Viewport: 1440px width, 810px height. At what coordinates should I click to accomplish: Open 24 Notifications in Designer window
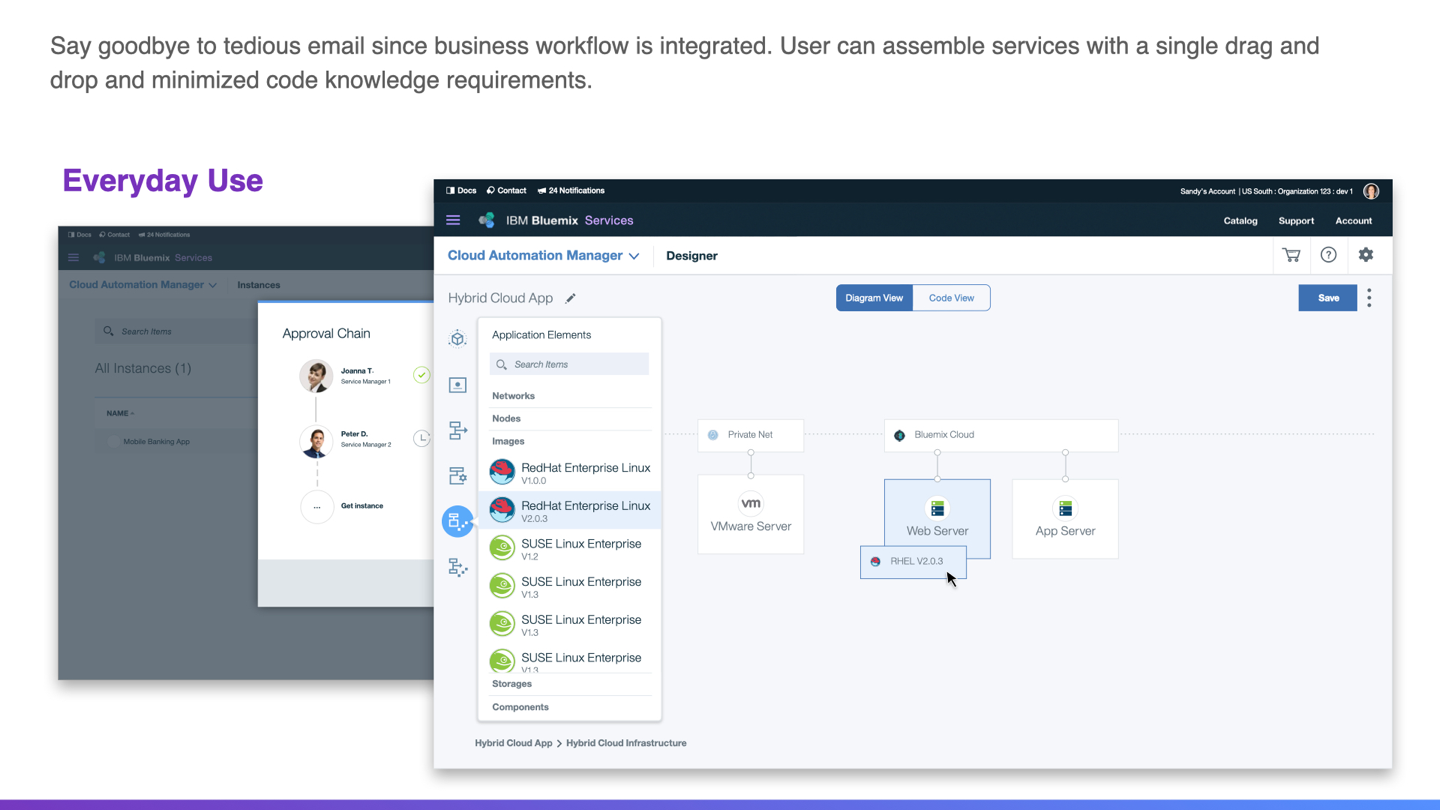click(x=571, y=190)
